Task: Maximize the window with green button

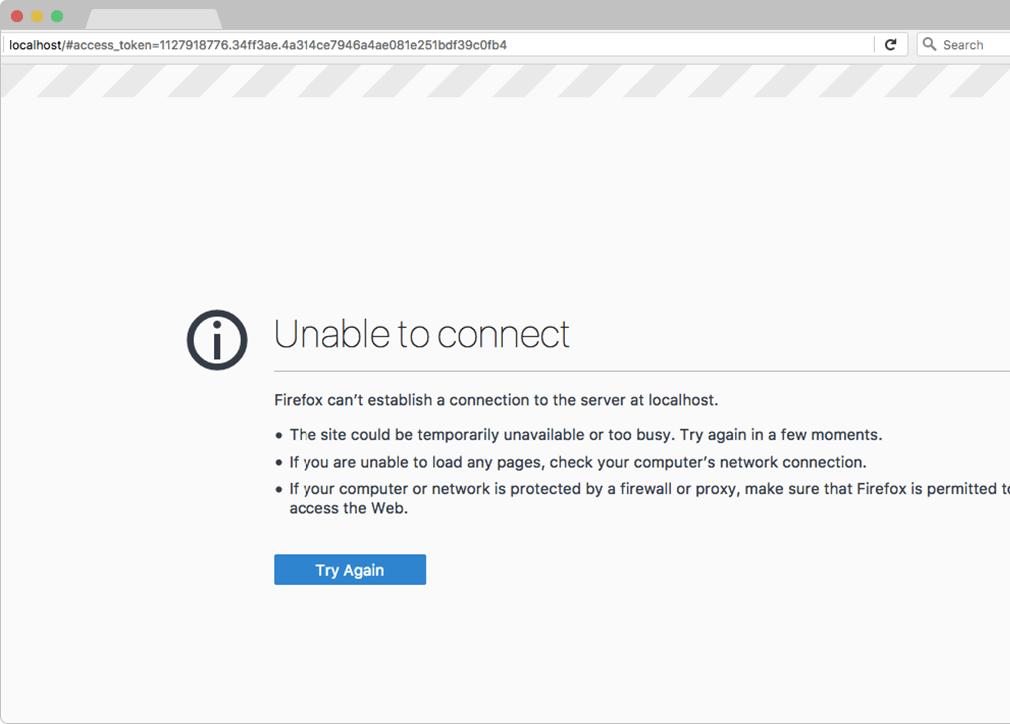Action: (x=57, y=16)
